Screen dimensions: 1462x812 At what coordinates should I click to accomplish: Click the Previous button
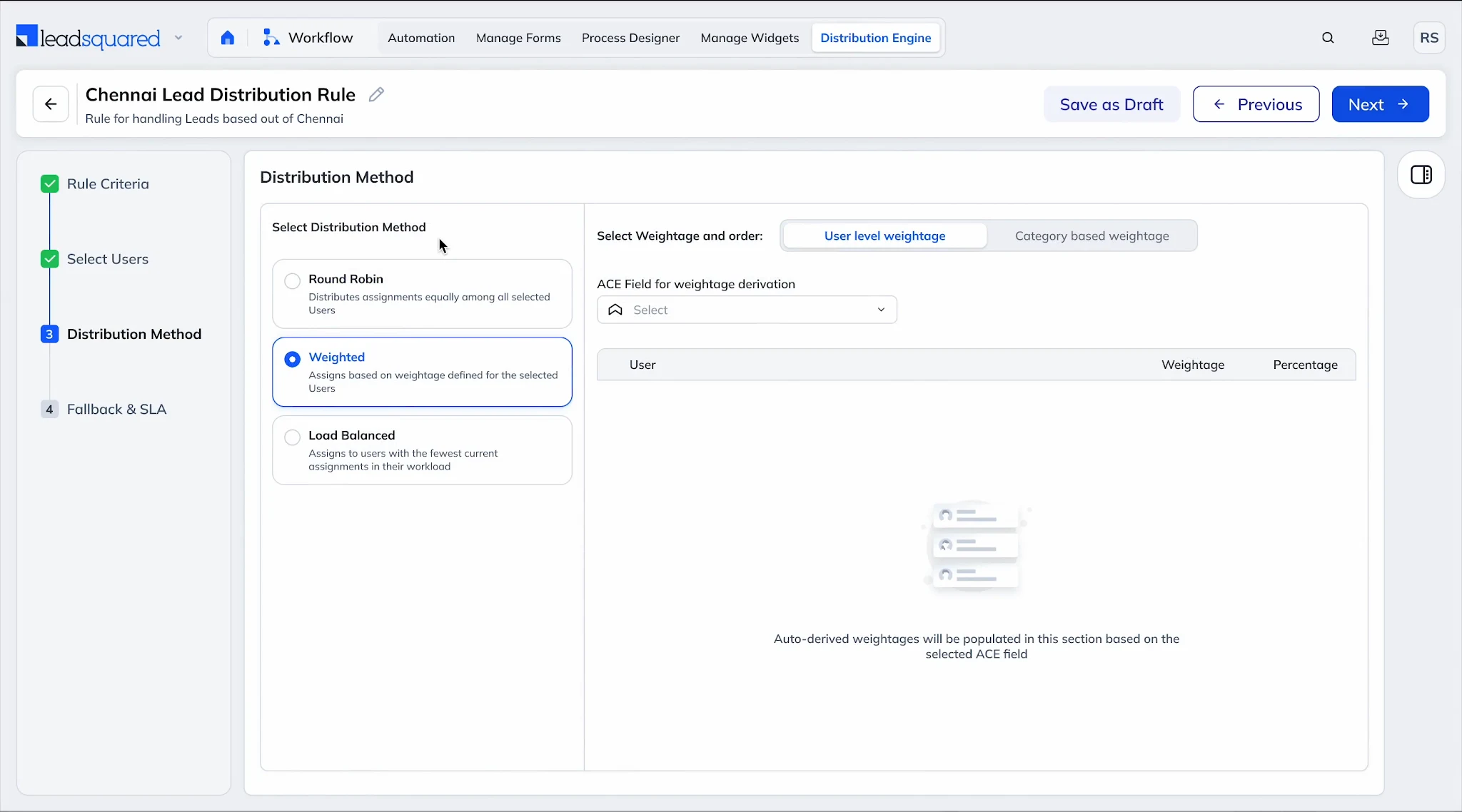pos(1256,104)
